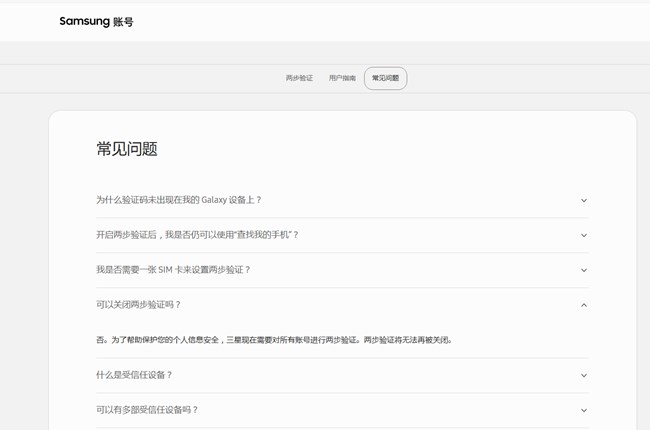Switch to the 两步验证 tab
The height and width of the screenshot is (430, 650).
299,78
